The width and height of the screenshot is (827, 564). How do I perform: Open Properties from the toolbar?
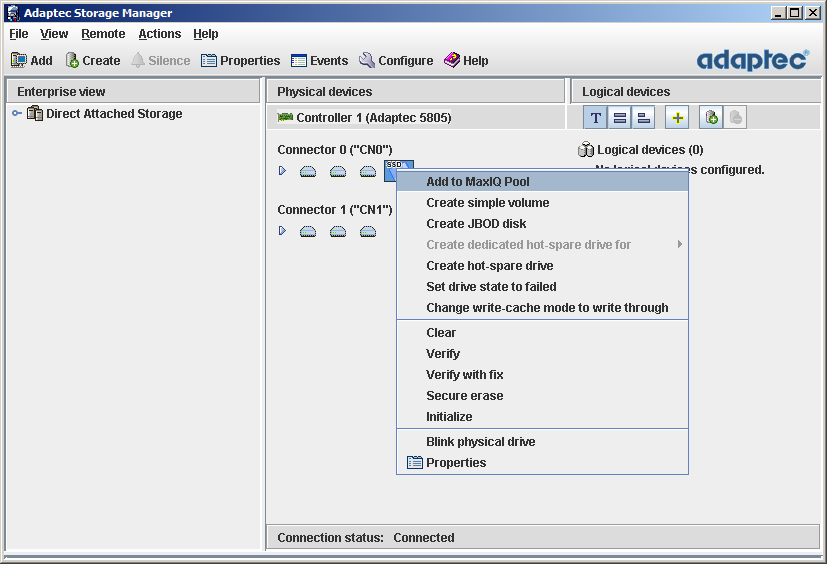(x=241, y=61)
